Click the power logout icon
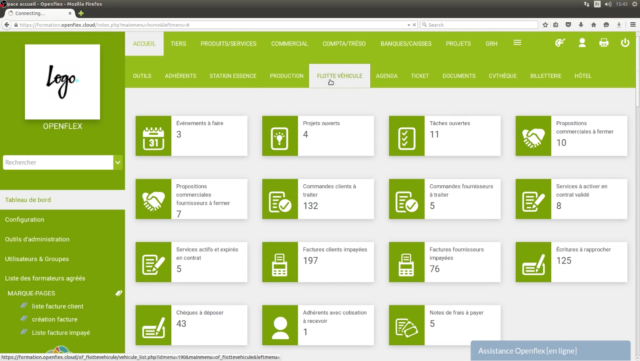This screenshot has height=361, width=640. (x=625, y=43)
